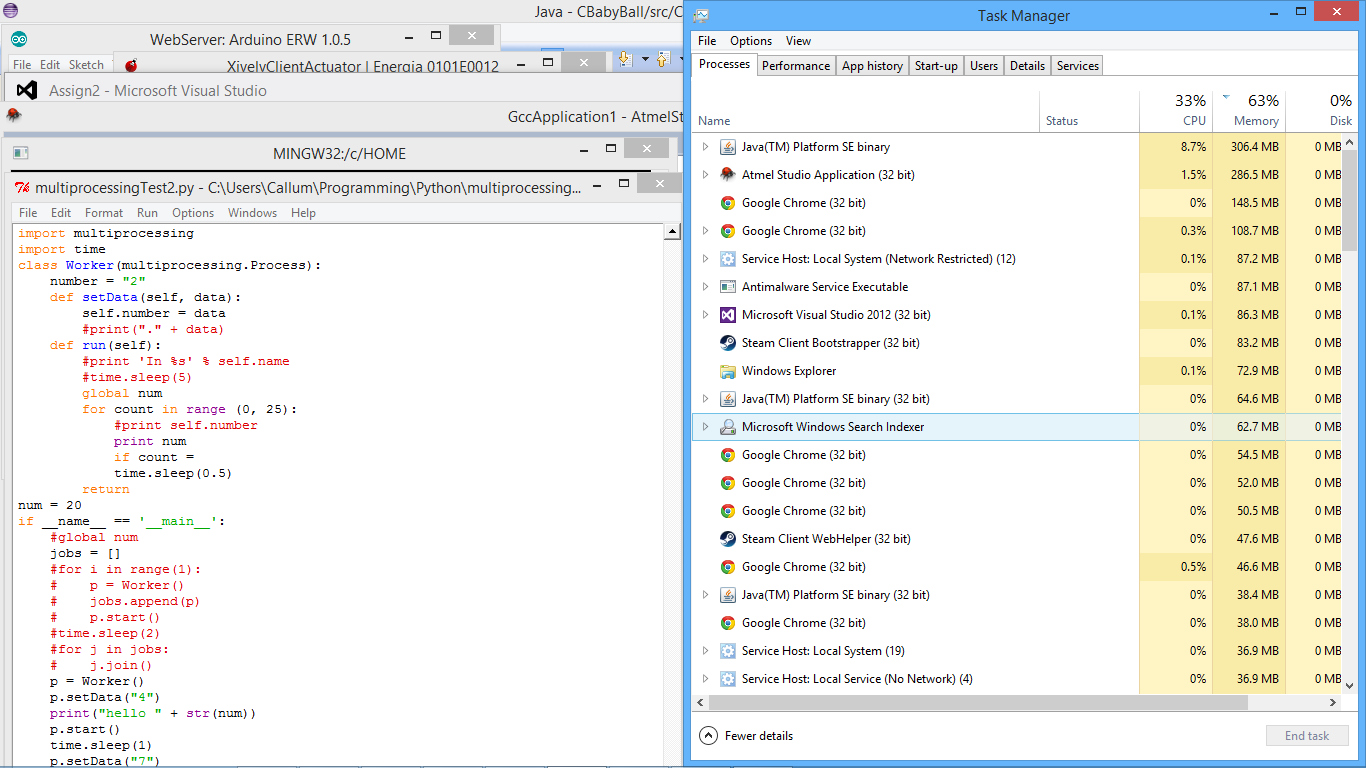Viewport: 1366px width, 768px height.
Task: Click the Task Manager scroll-down arrow
Action: point(1349,686)
